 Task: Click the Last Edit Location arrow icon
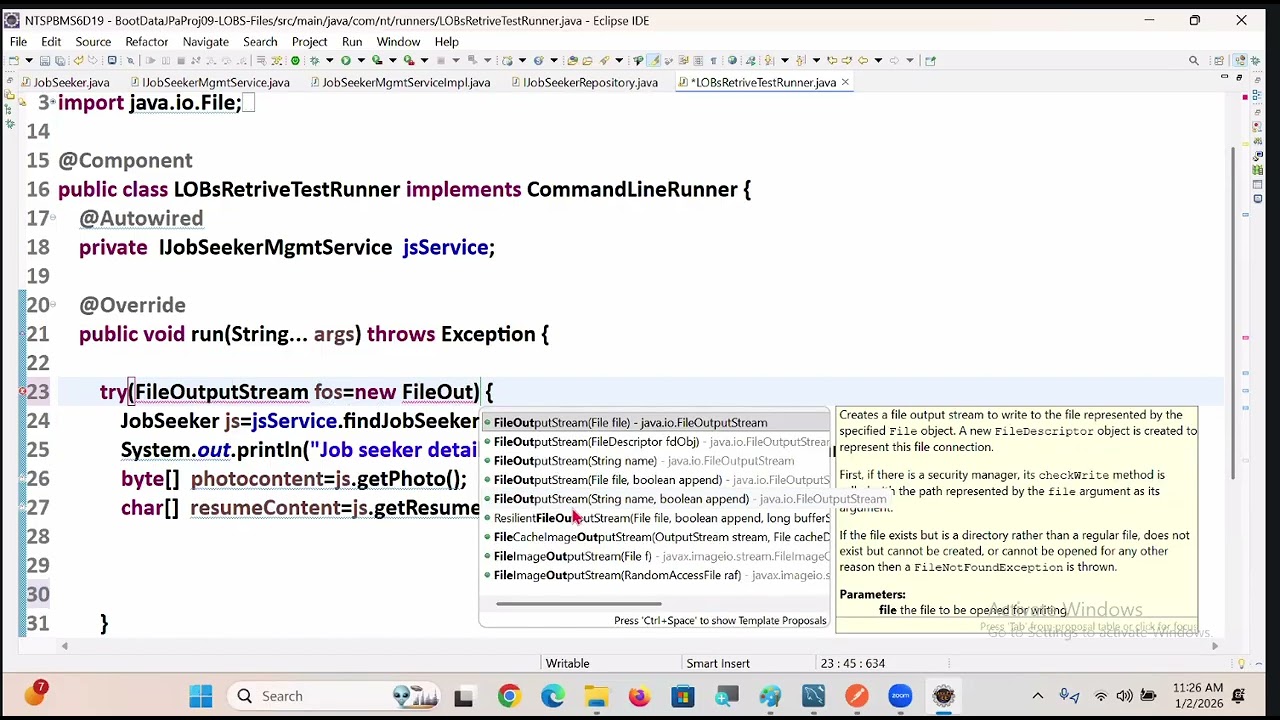831,60
